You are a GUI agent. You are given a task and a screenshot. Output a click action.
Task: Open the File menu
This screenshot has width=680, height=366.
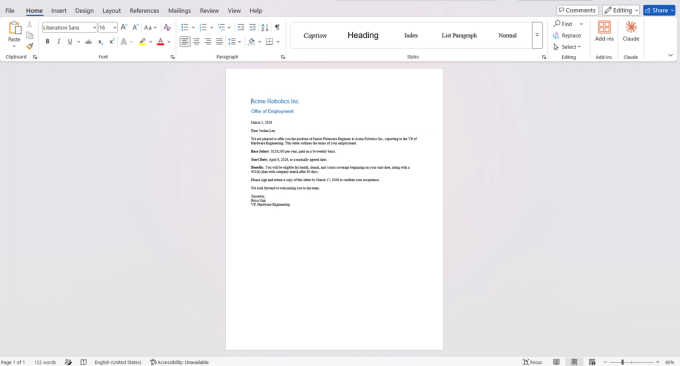(x=10, y=10)
